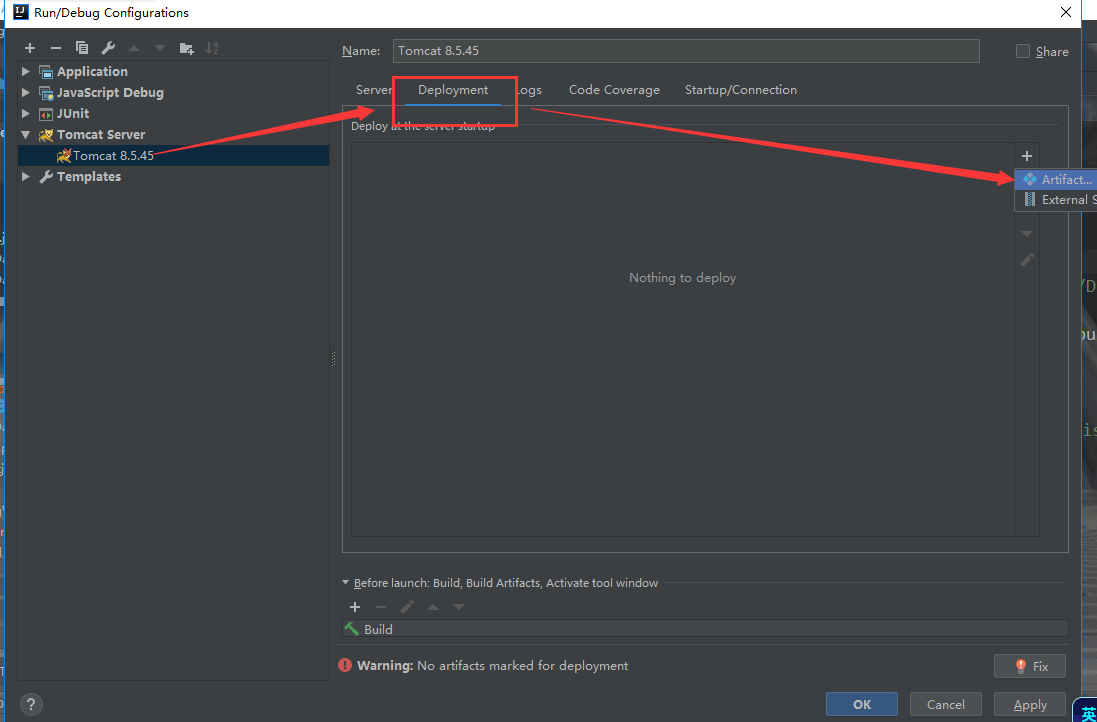Add a deployment item with plus icon
This screenshot has width=1097, height=722.
[x=1026, y=156]
